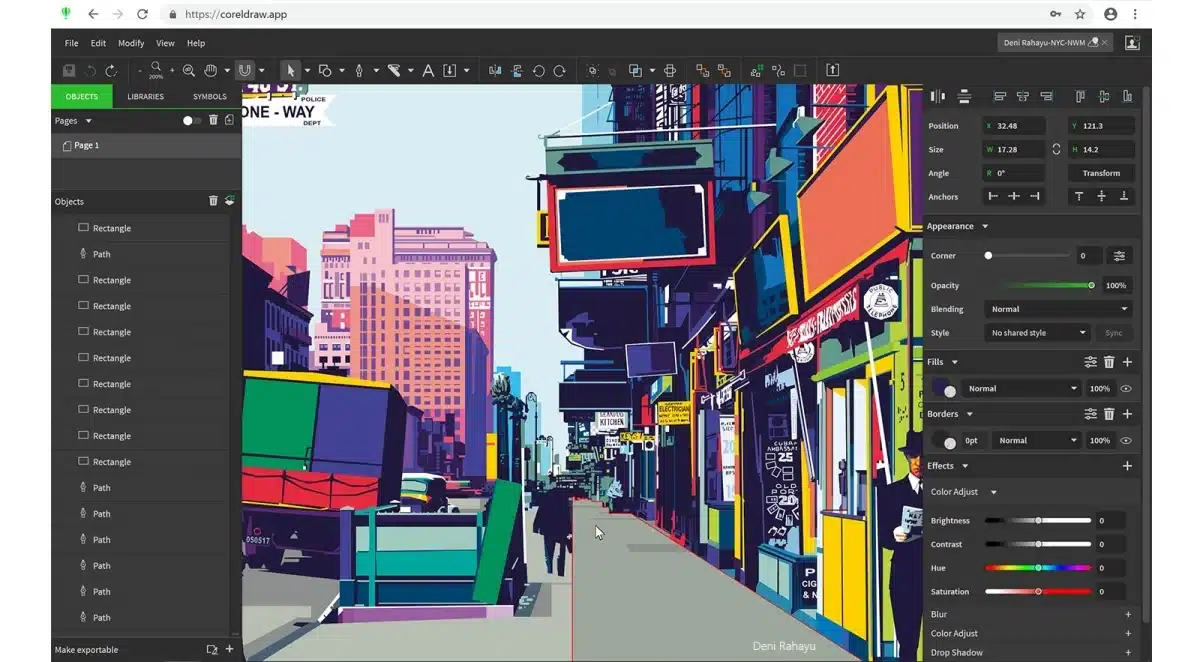This screenshot has height=662, width=1200.
Task: Switch to the LIBRARIES tab
Action: point(146,96)
